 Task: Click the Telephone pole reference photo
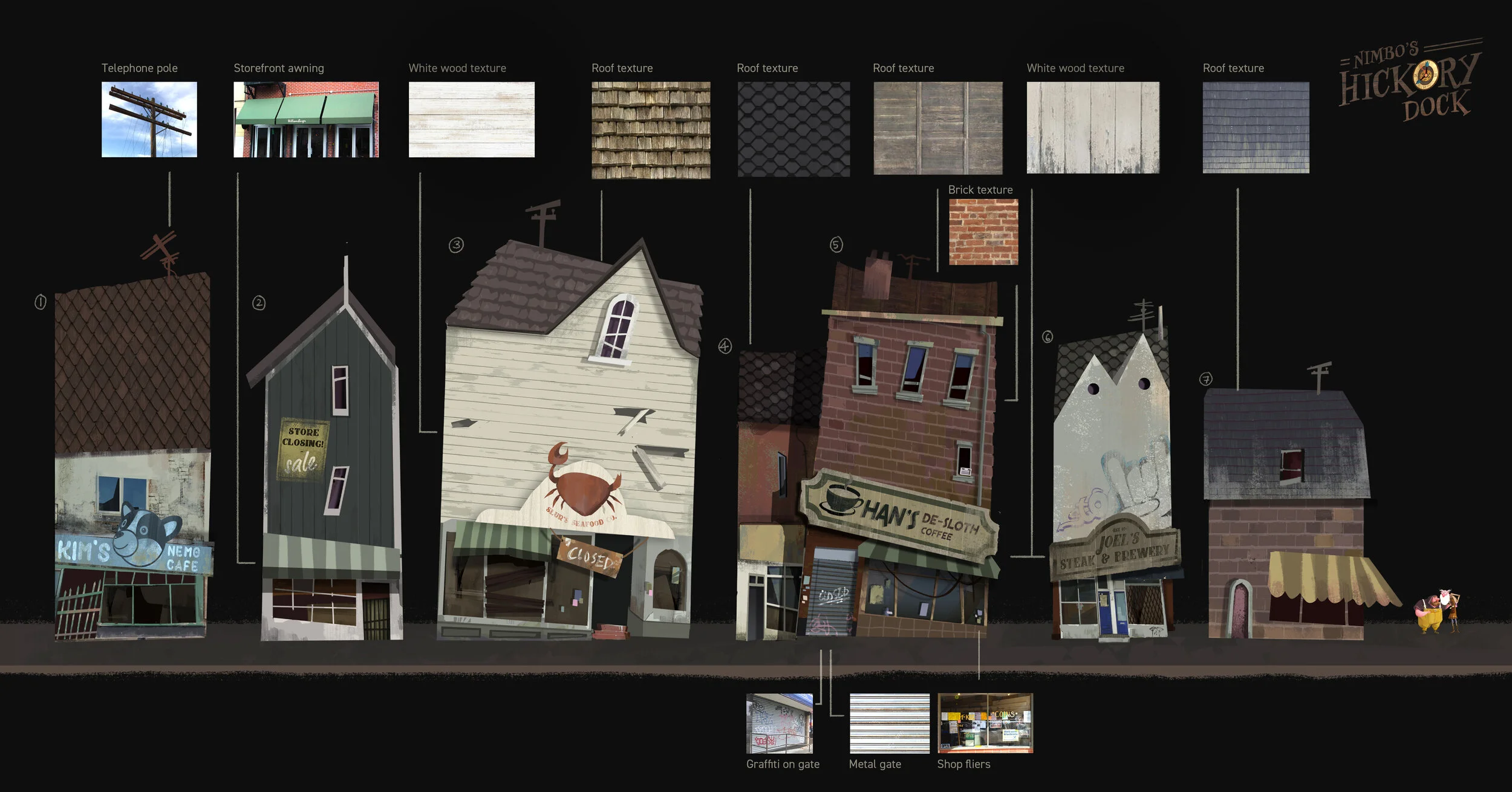[149, 119]
